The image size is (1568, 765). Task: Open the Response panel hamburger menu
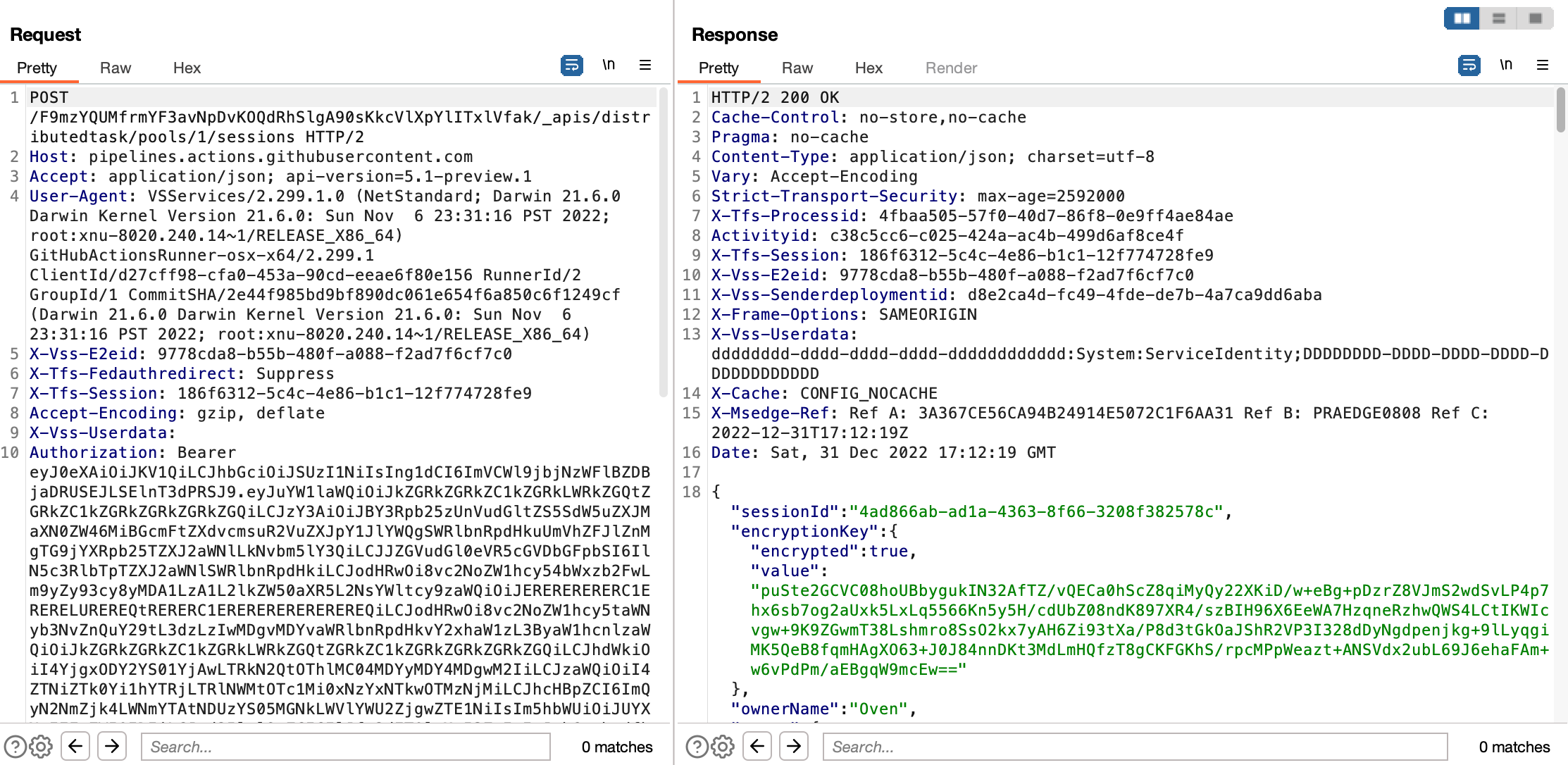(1543, 65)
